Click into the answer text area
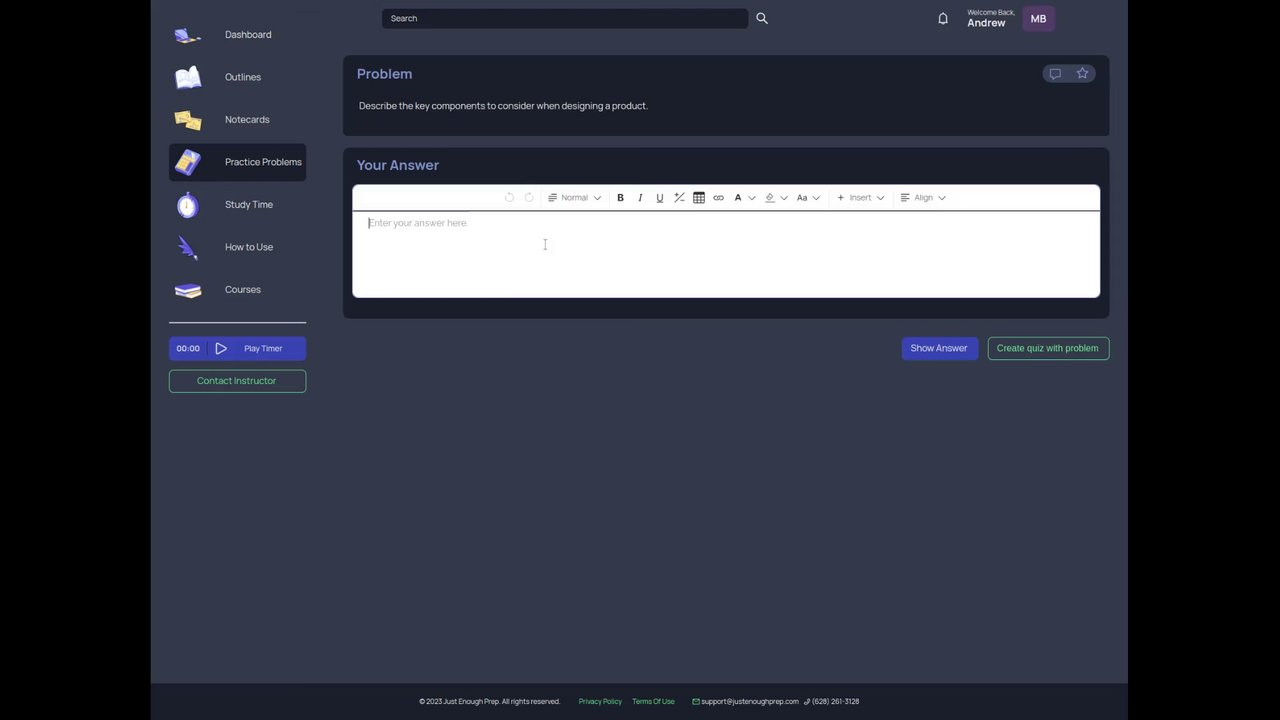 [x=726, y=254]
